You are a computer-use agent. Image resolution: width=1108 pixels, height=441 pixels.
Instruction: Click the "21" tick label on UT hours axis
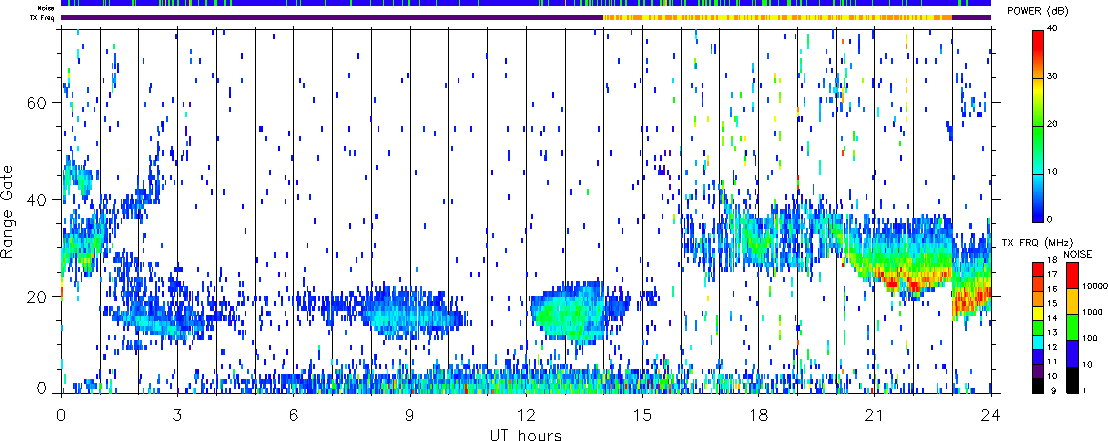coord(875,414)
